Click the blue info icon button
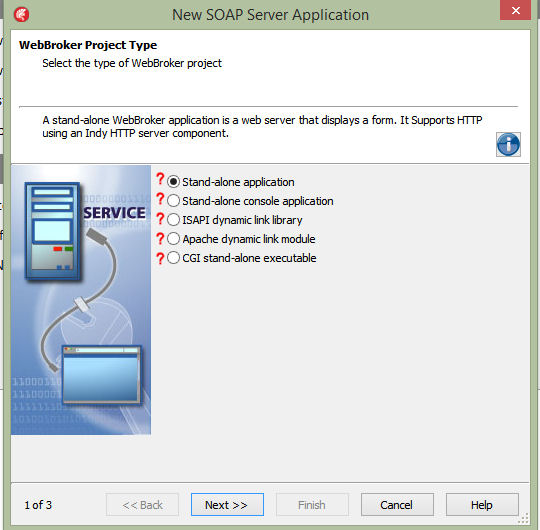This screenshot has height=530, width=540. tap(508, 144)
